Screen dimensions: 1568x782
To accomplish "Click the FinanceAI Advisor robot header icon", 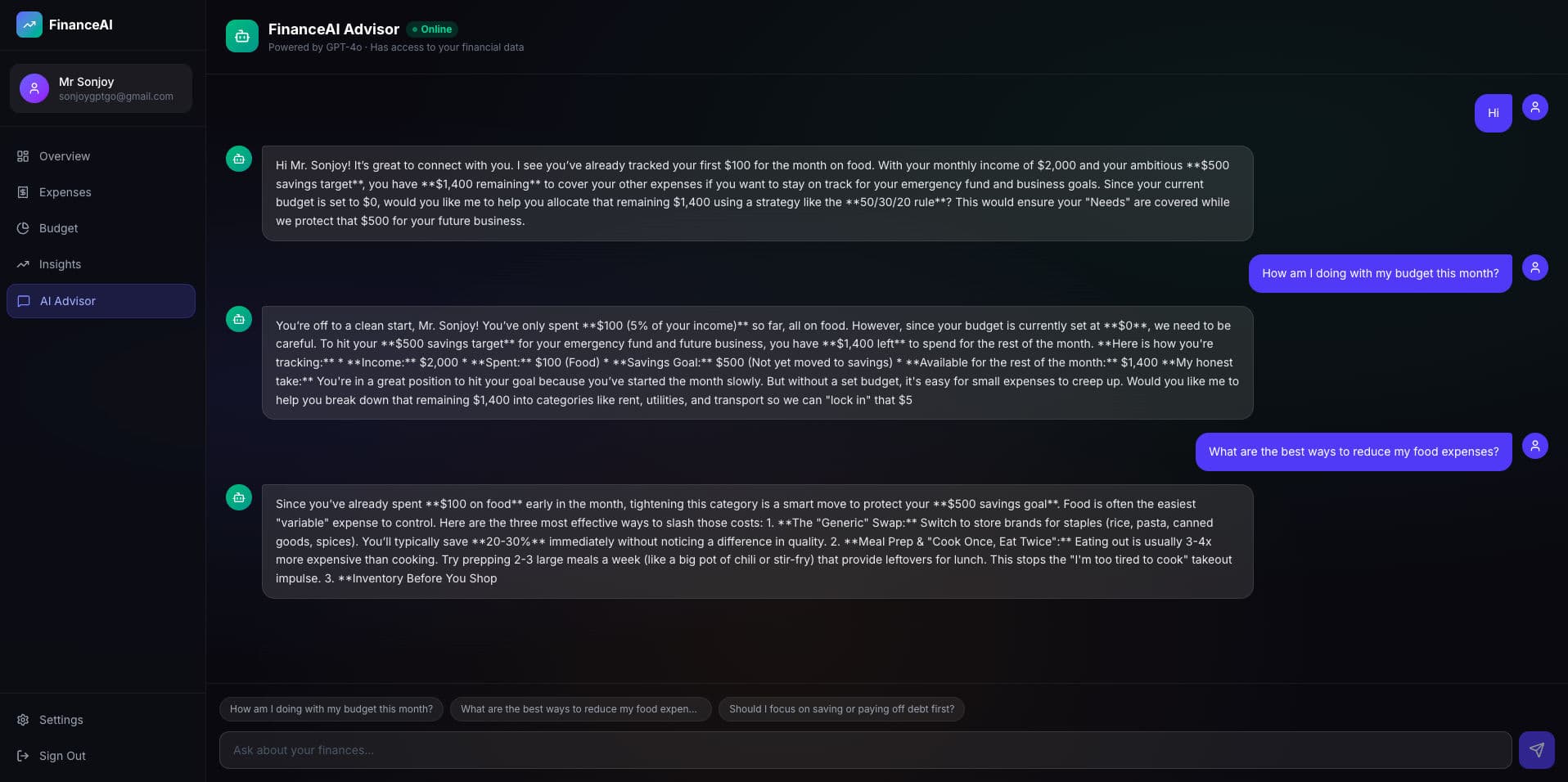I will 242,36.
